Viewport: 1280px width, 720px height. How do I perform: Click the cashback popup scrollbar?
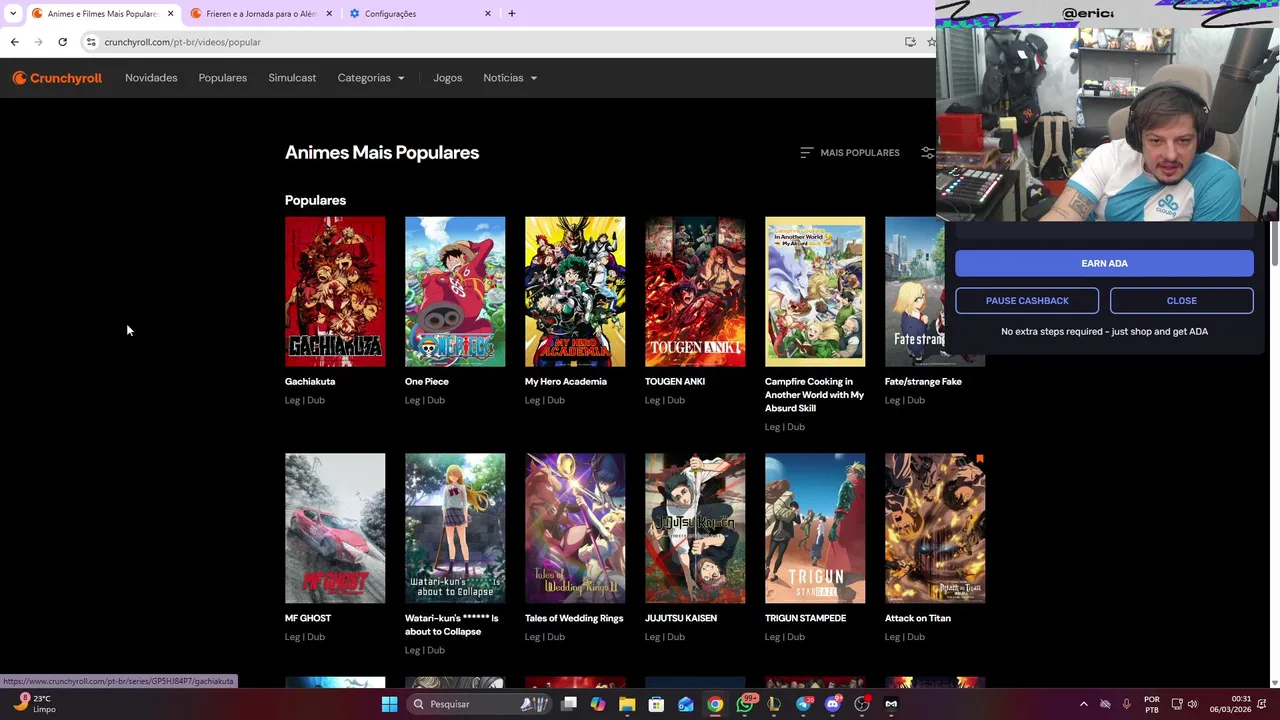click(x=1274, y=244)
